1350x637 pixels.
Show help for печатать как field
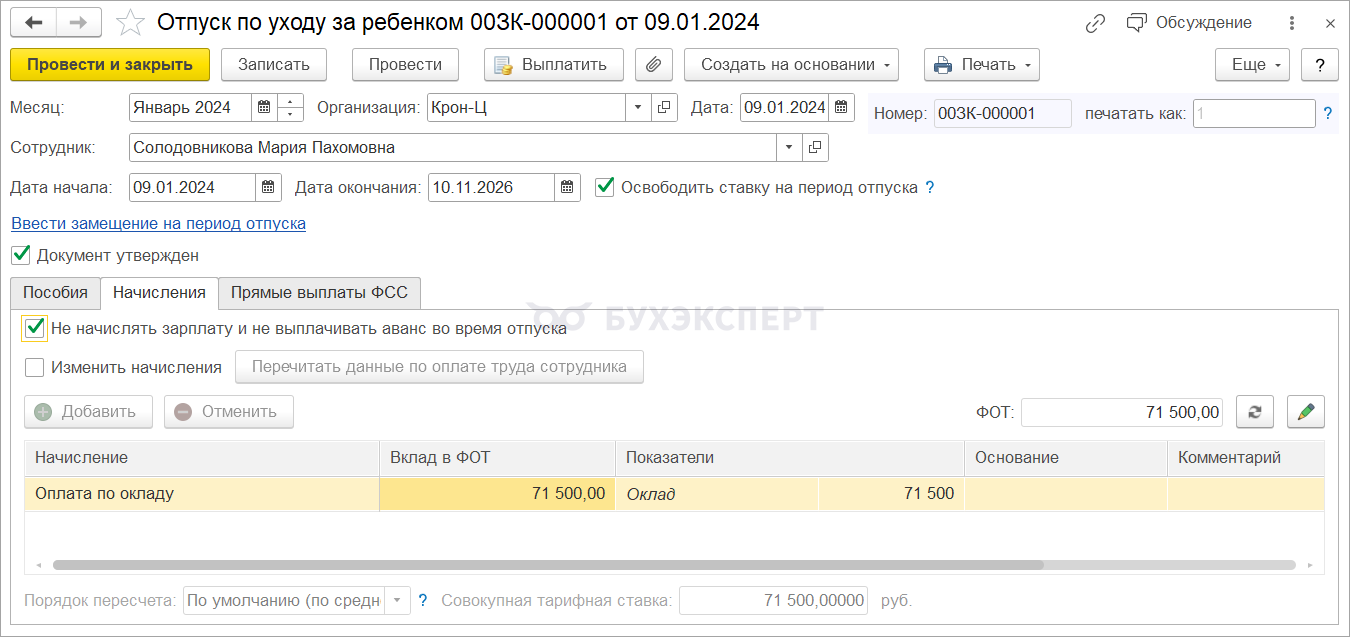click(x=1328, y=114)
